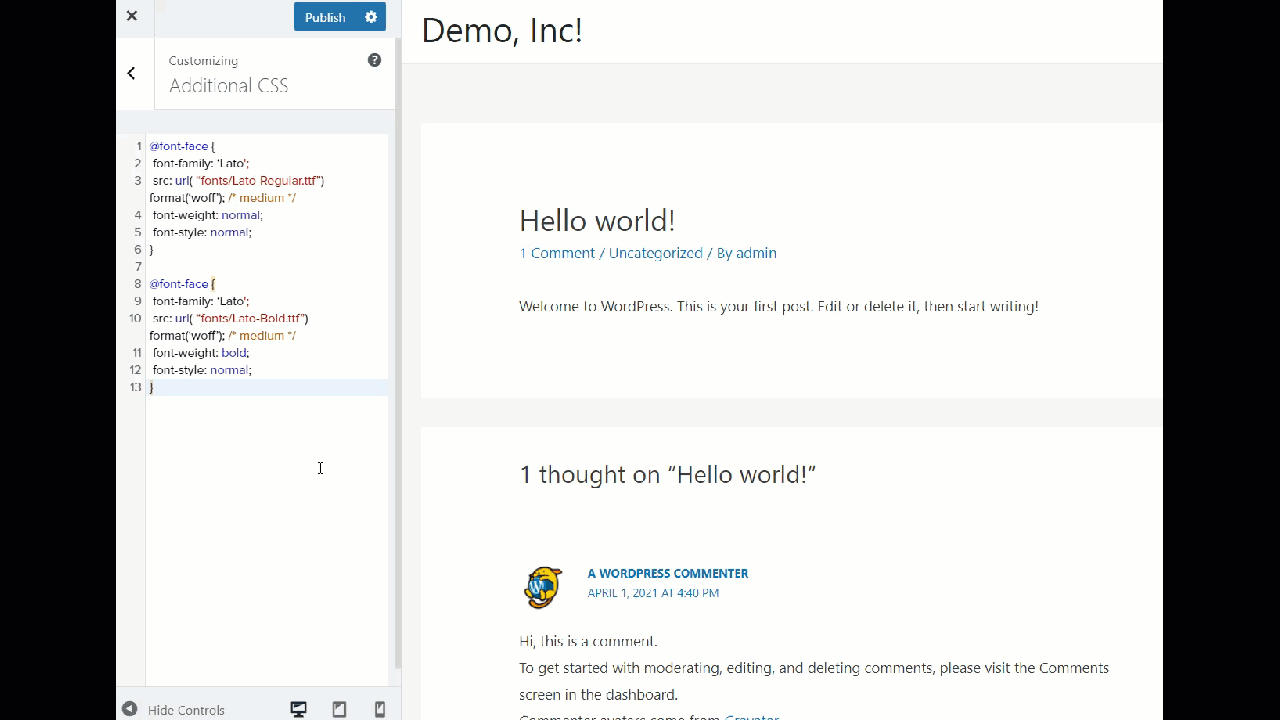This screenshot has width=1280, height=720.
Task: Click the Additional CSS section heading
Action: 229,86
